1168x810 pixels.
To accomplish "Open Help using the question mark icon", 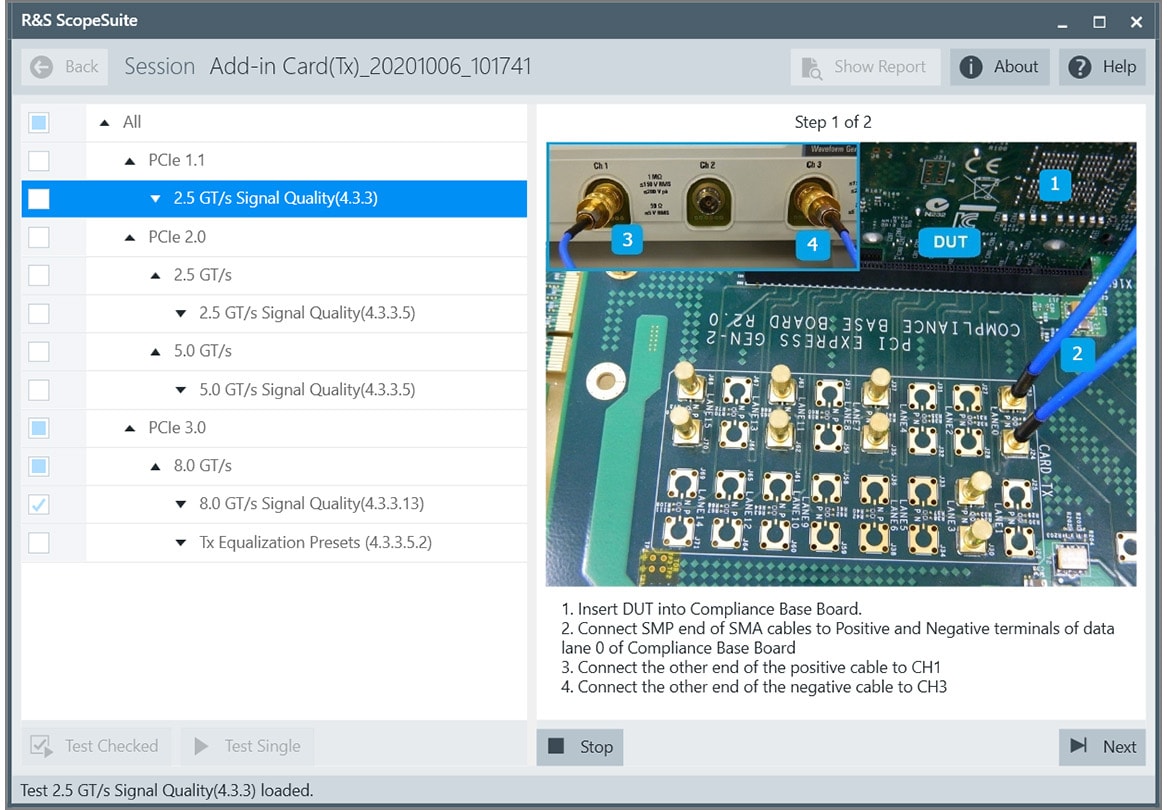I will pos(1079,67).
